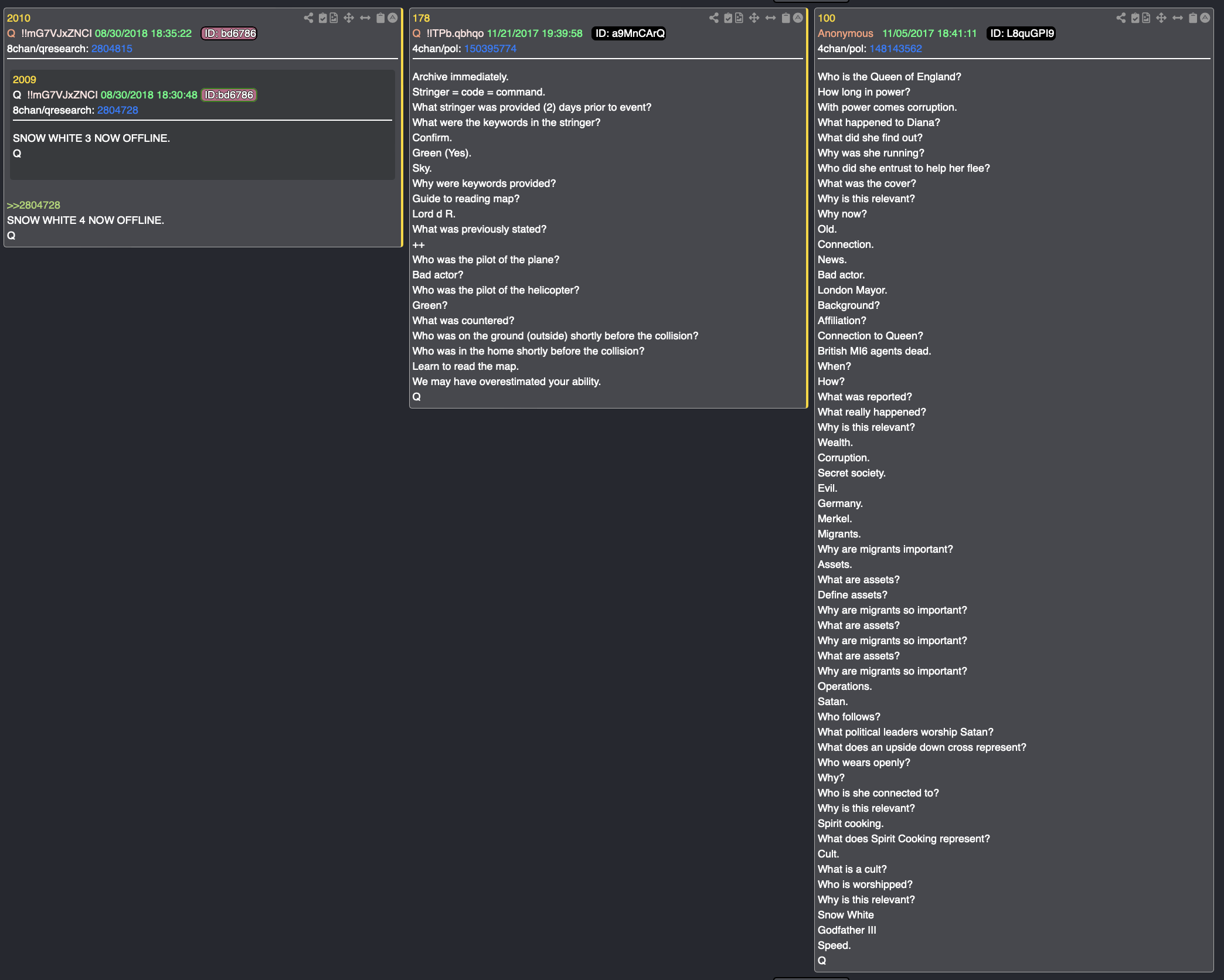Click the ID:bd6786 badge on post 2009
Screen dimensions: 1224x980
click(229, 95)
